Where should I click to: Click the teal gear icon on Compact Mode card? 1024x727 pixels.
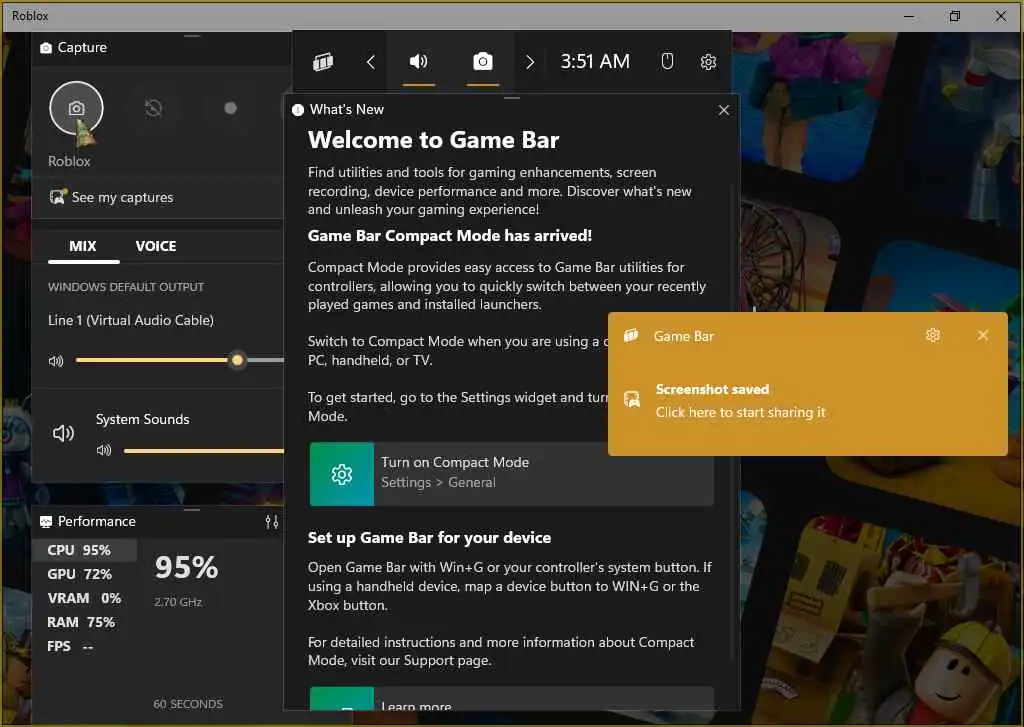coord(342,474)
